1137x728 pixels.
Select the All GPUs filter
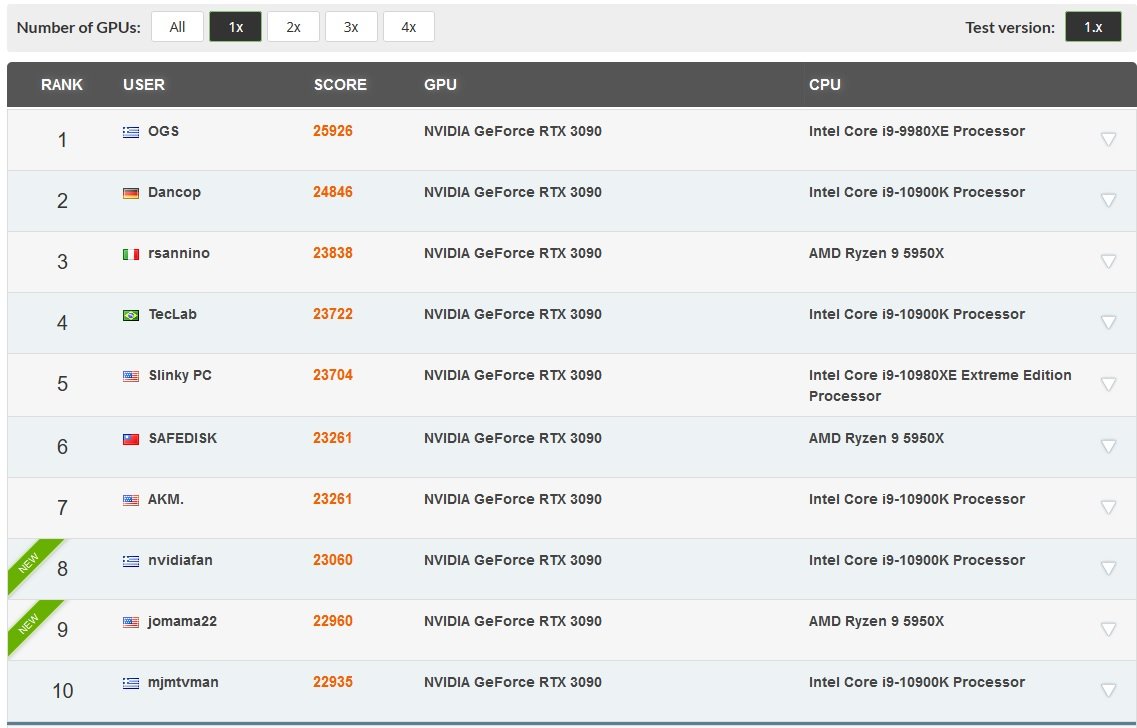[x=177, y=27]
